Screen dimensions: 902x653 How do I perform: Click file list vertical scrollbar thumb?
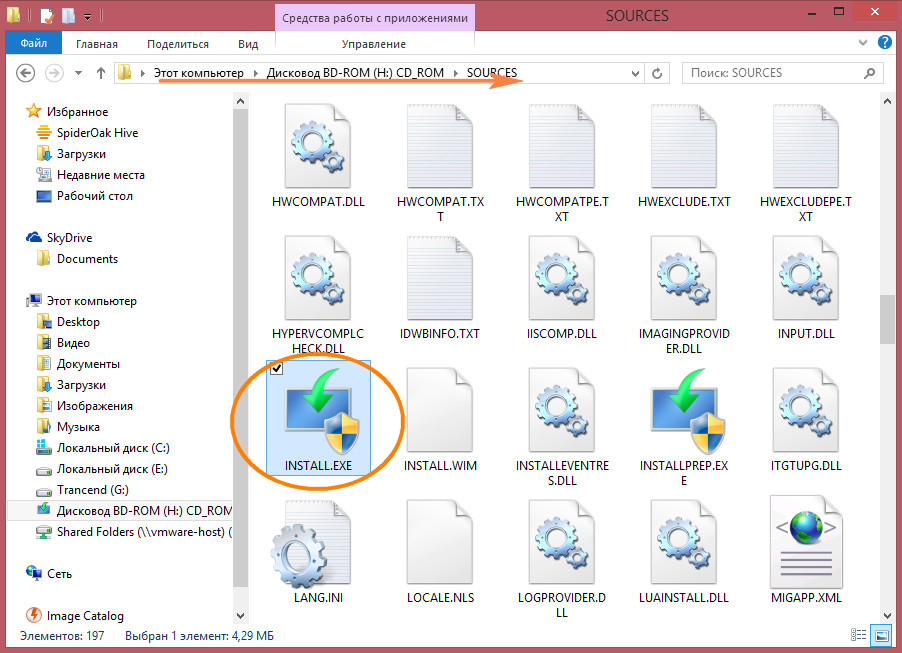pyautogui.click(x=887, y=319)
